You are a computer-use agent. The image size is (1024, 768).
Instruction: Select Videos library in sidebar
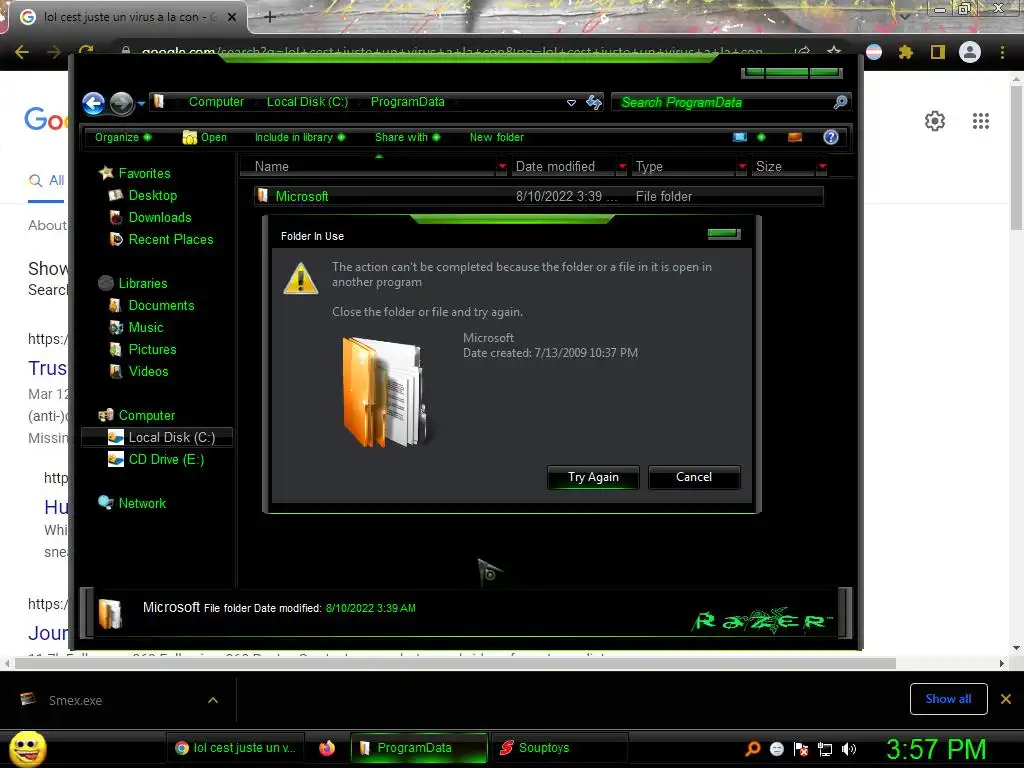[x=148, y=371]
